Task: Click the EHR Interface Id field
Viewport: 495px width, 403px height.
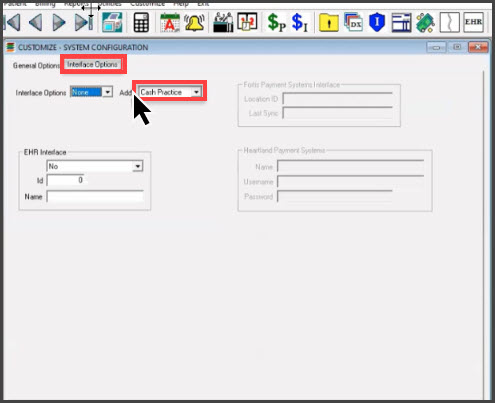Action: coord(66,180)
